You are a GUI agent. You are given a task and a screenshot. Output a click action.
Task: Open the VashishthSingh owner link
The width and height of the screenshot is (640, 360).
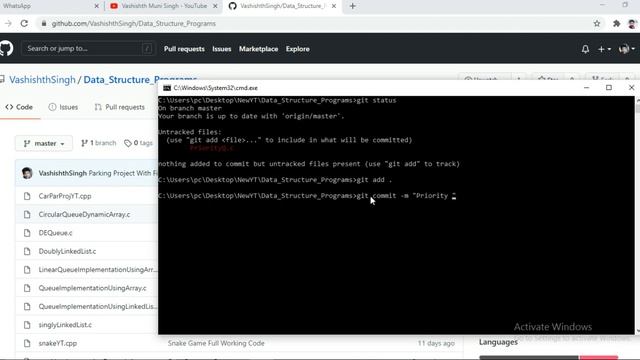coord(42,80)
